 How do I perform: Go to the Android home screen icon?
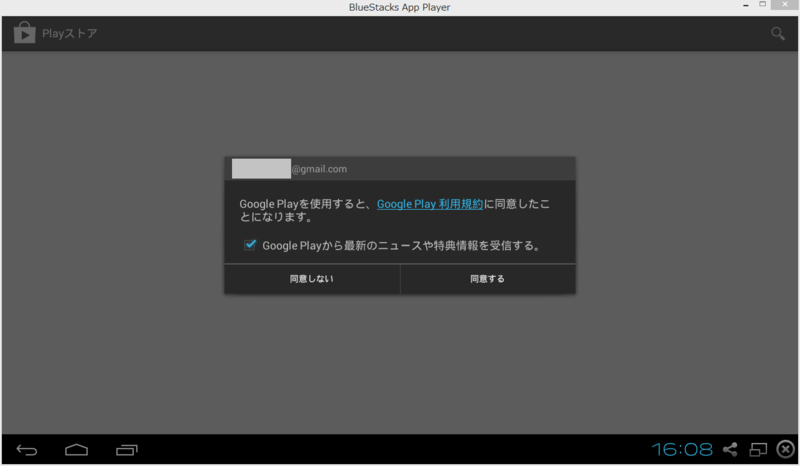[77, 450]
